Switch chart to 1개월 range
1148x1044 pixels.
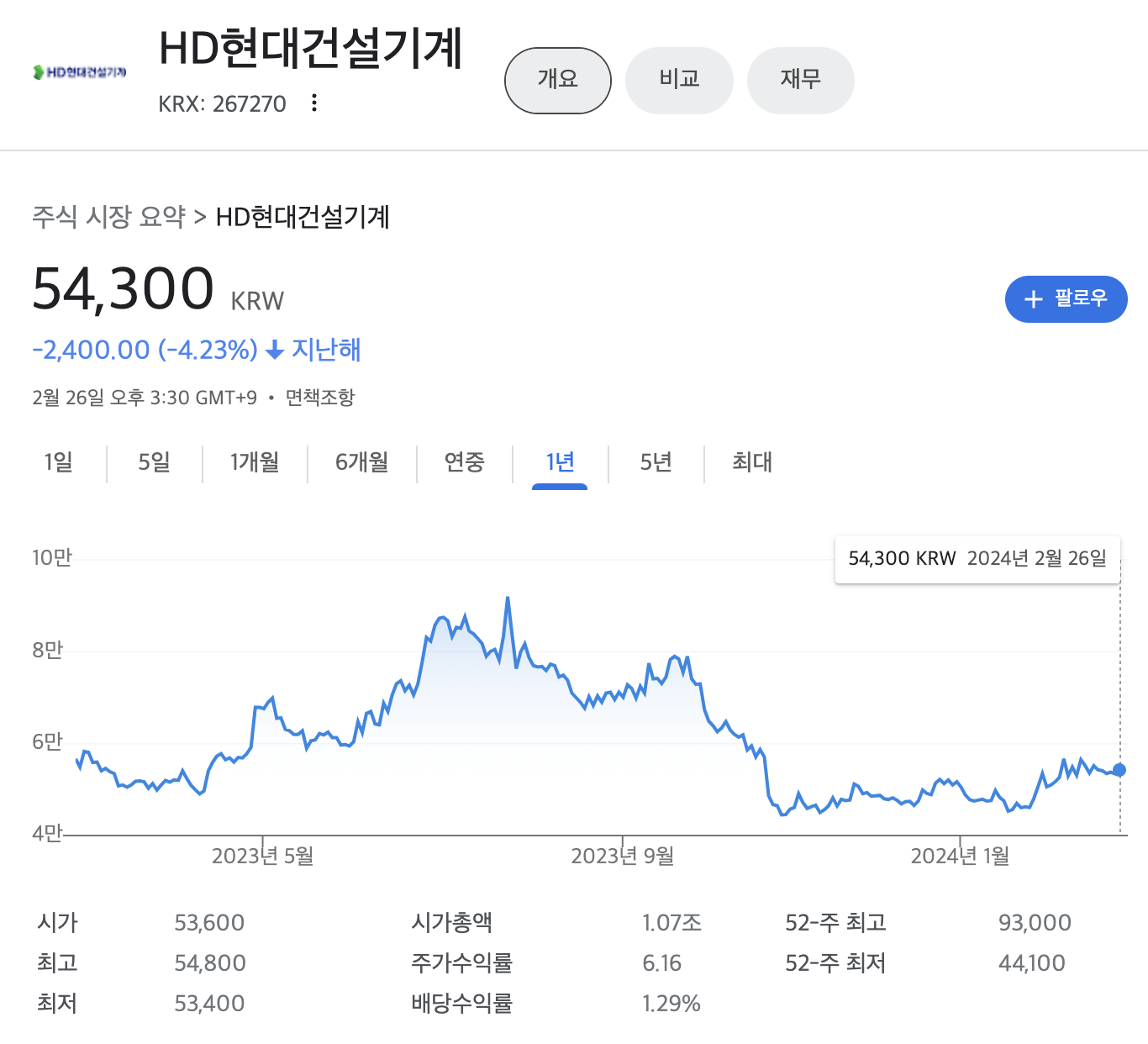click(255, 461)
